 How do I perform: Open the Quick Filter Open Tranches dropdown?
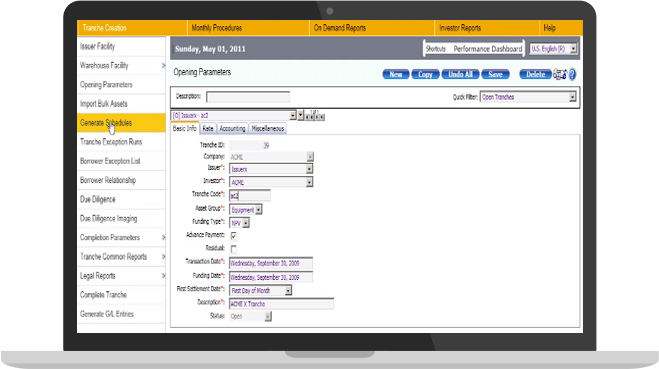click(528, 97)
